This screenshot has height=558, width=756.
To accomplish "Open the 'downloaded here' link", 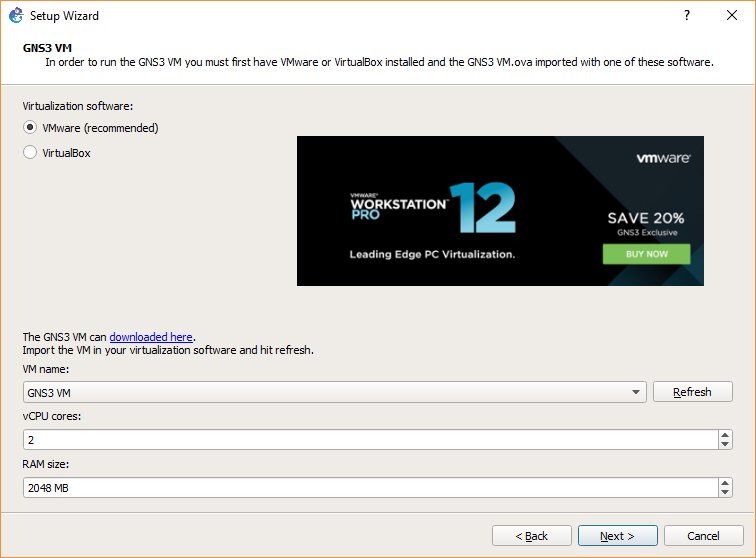I will pyautogui.click(x=151, y=337).
